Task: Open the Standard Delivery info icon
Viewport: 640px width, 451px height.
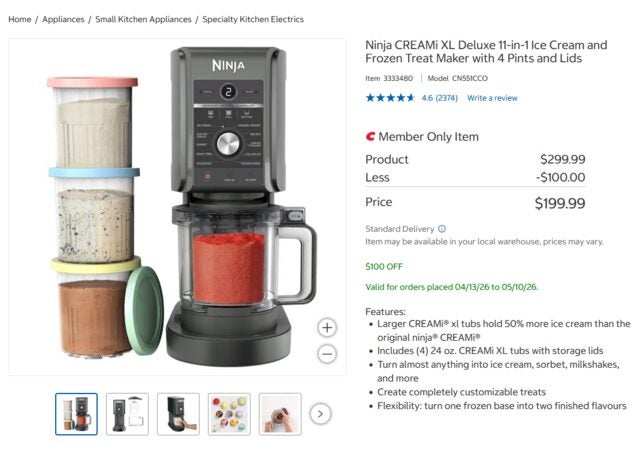Action: (442, 229)
